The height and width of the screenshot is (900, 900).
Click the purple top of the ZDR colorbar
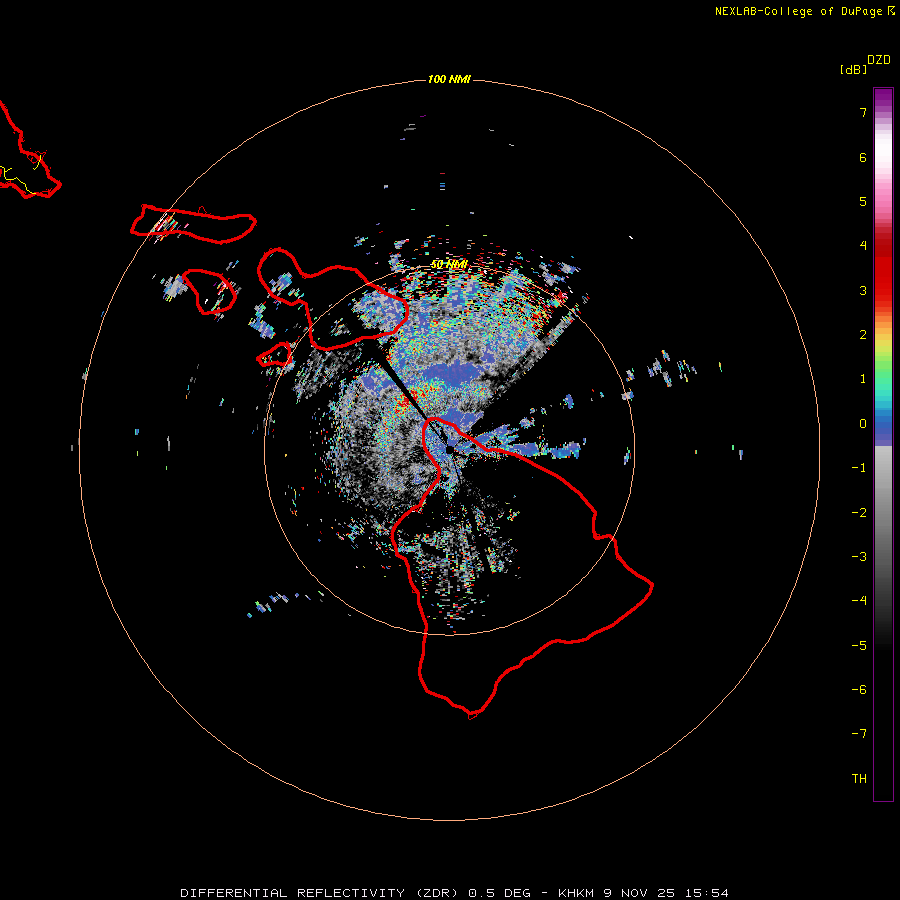pyautogui.click(x=883, y=98)
